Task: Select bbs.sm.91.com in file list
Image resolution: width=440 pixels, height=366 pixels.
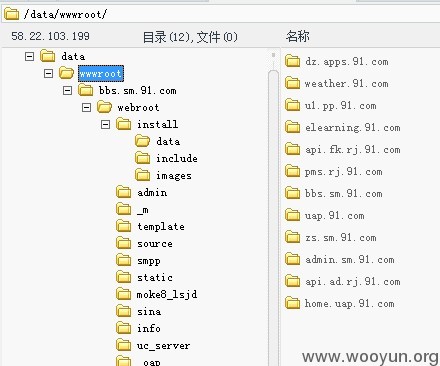Action: (343, 193)
